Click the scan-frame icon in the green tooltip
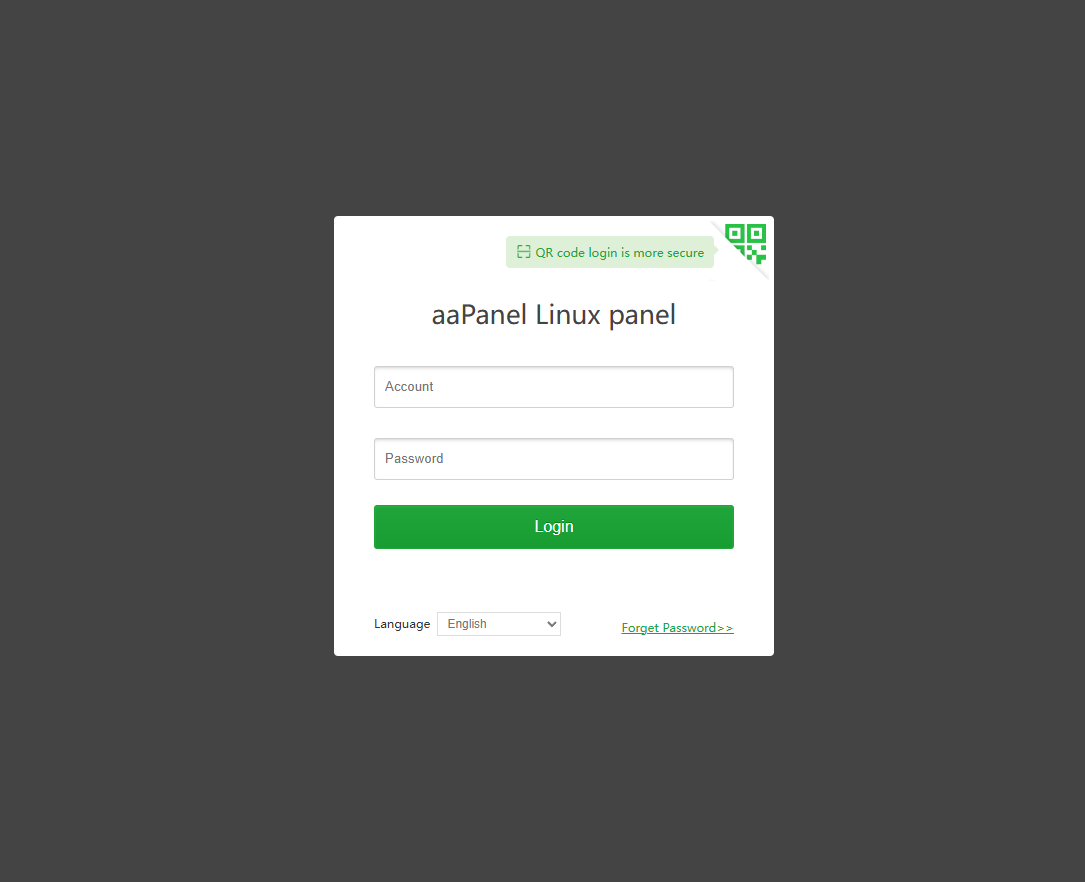The height and width of the screenshot is (882, 1085). pyautogui.click(x=524, y=252)
